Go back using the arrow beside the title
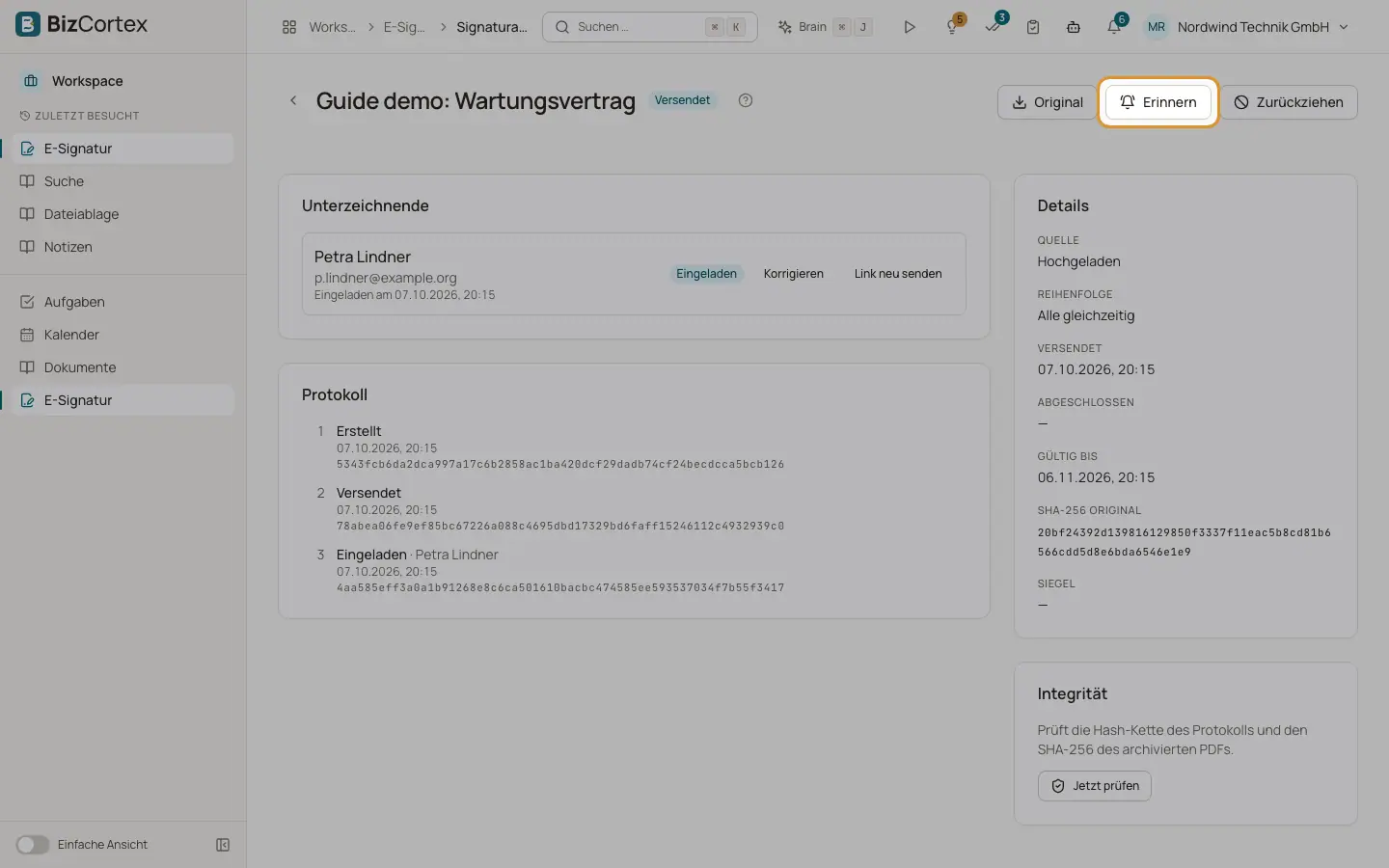This screenshot has height=868, width=1389. click(293, 100)
